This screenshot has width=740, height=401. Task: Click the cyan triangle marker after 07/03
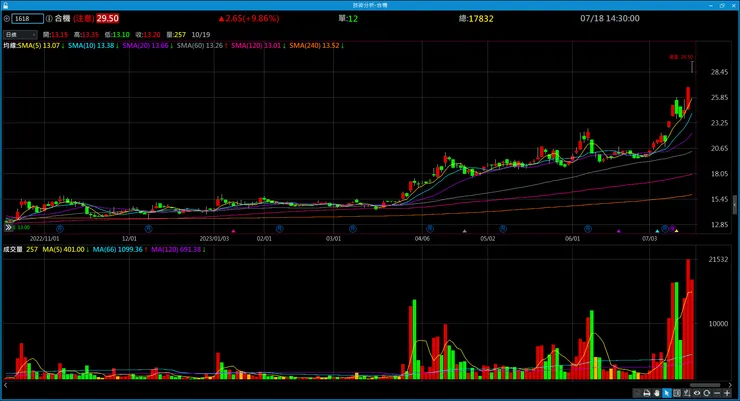657,231
